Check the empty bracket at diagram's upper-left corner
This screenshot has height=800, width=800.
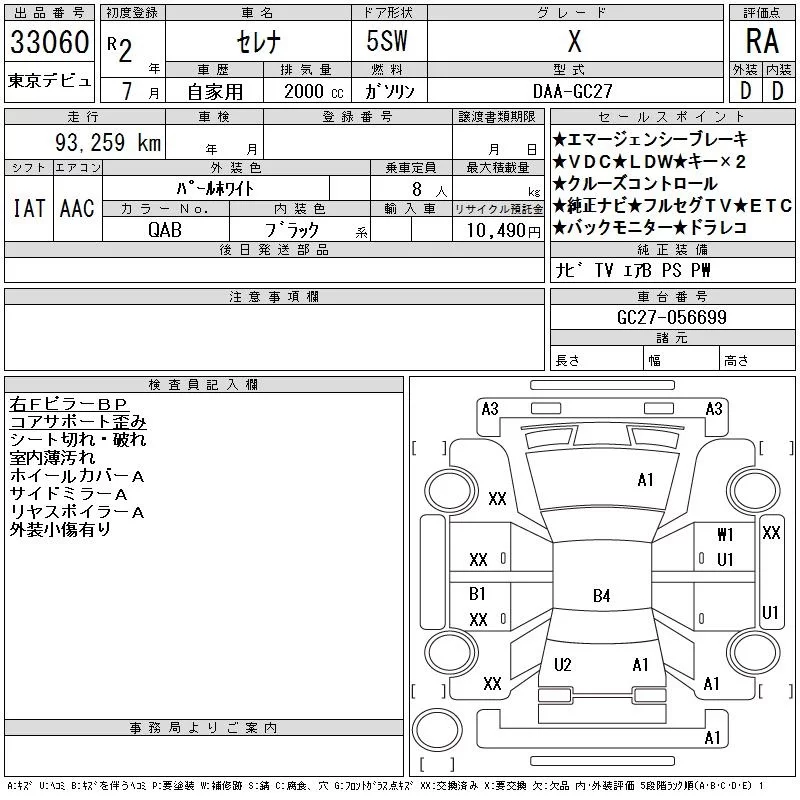(x=429, y=446)
